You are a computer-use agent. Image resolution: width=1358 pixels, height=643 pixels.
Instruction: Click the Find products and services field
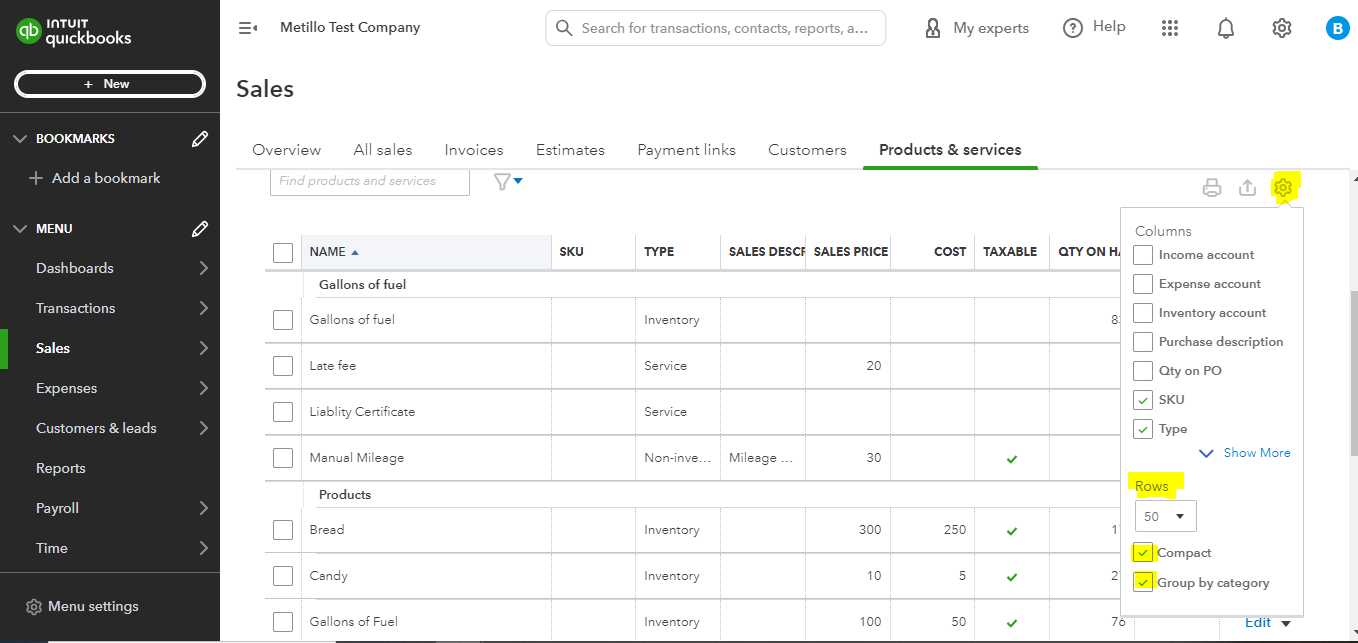(369, 181)
